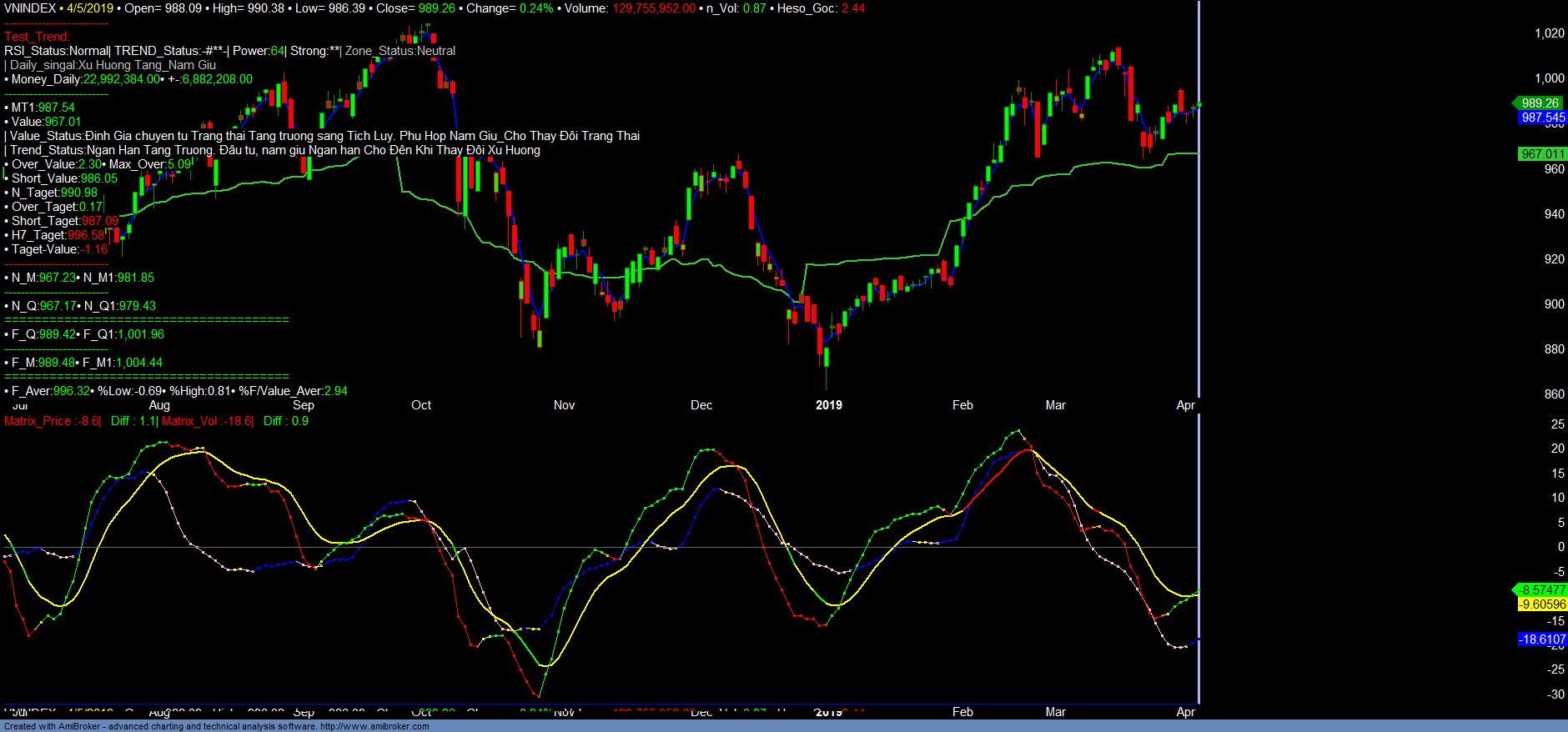Click Oct on the price chart date axis
The image size is (1568, 732).
point(421,405)
